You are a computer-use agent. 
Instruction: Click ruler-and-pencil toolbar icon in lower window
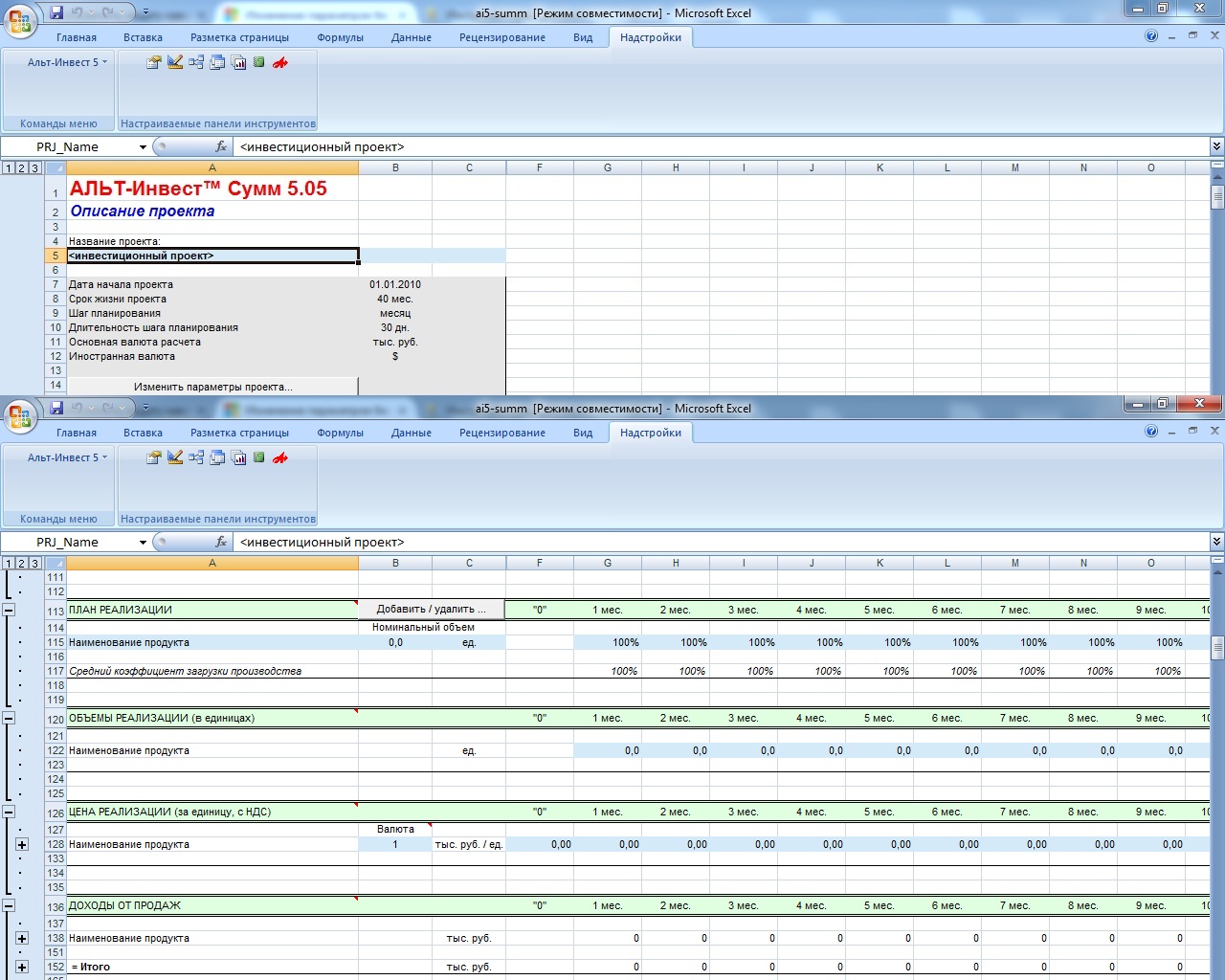(175, 457)
